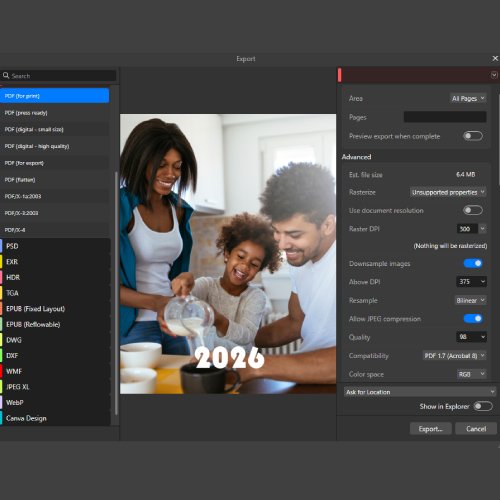The width and height of the screenshot is (500, 500).
Task: Choose HDR export format
Action: tap(55, 277)
